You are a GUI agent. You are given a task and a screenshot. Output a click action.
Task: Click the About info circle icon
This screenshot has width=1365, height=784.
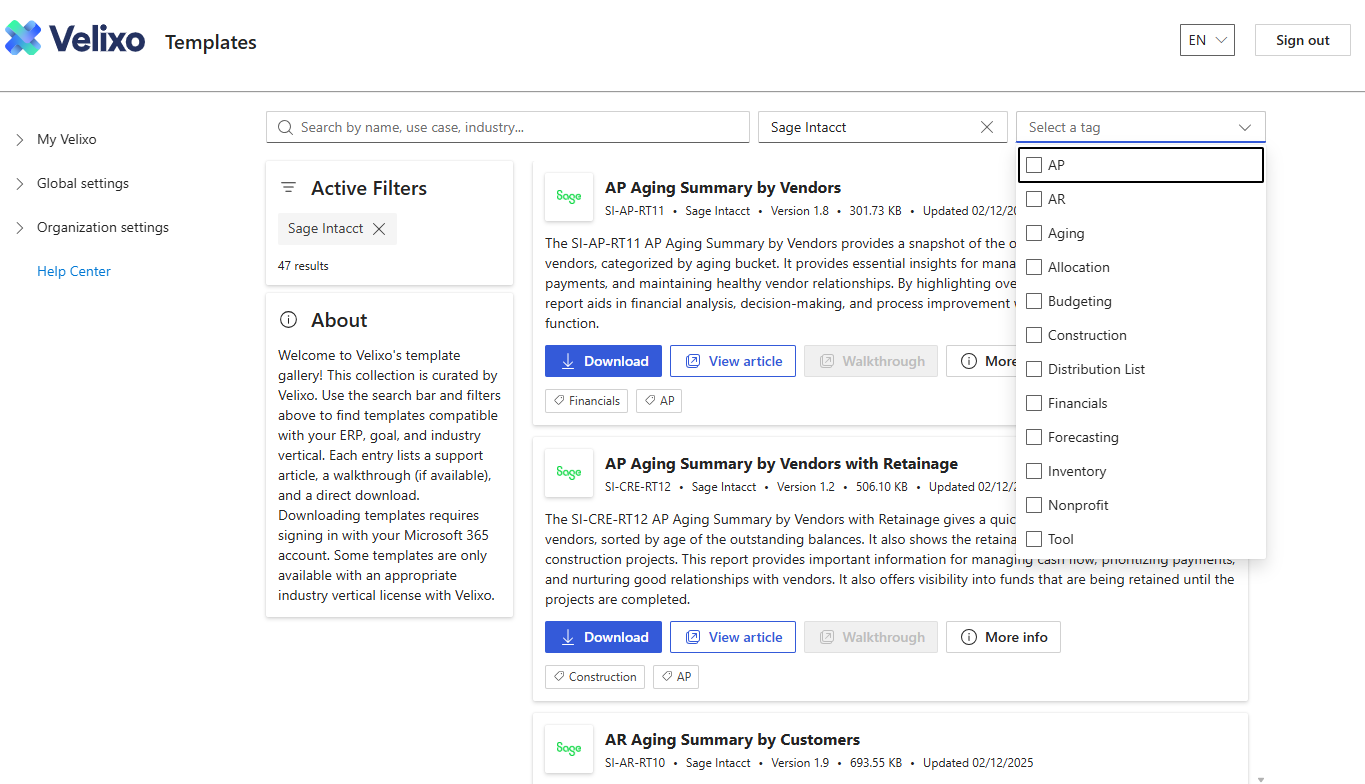coord(289,320)
